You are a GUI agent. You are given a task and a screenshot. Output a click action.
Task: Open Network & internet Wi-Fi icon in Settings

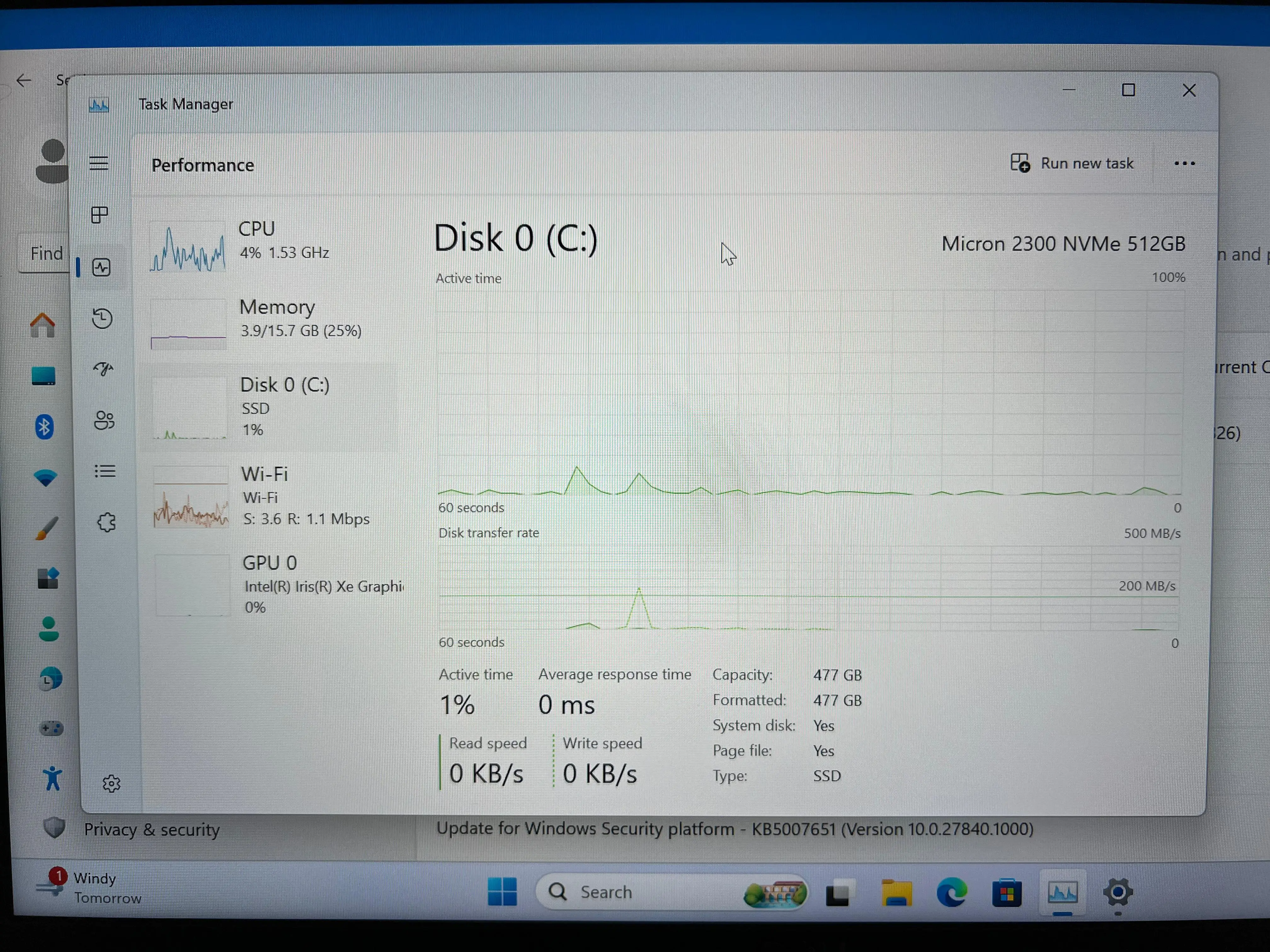click(x=45, y=478)
